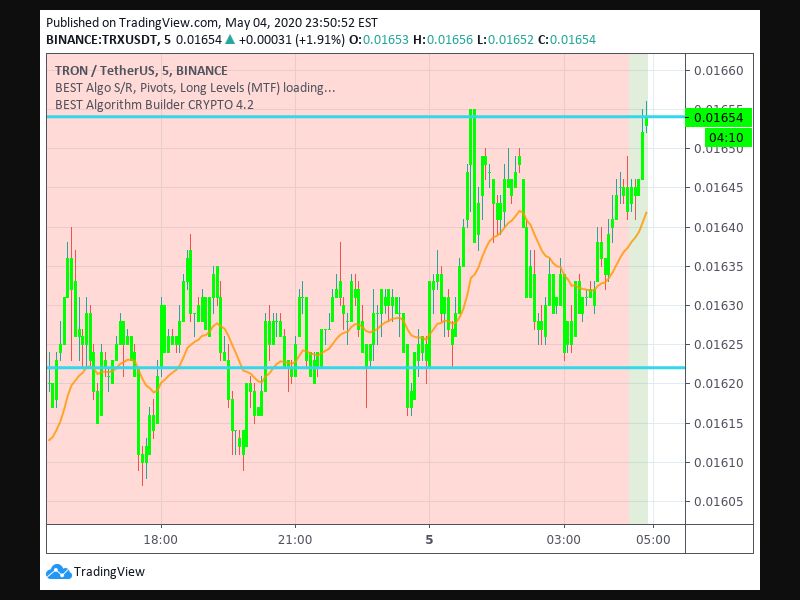Image resolution: width=800 pixels, height=600 pixels.
Task: Select the BEST Algorithm Builder CRYPTO 4.2 label
Action: [x=154, y=105]
